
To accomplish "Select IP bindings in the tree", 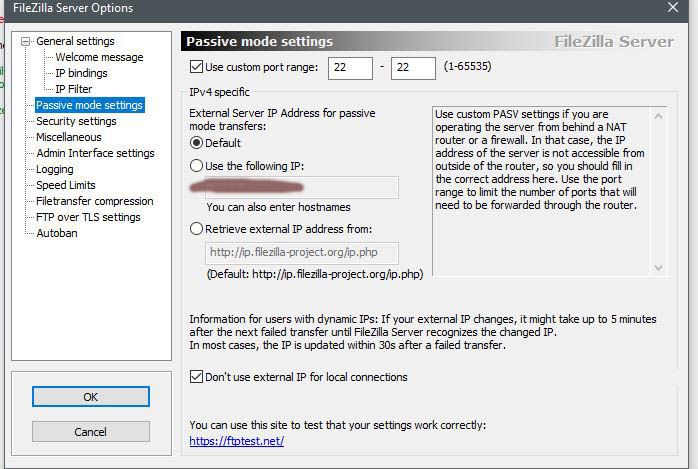I will tap(81, 74).
